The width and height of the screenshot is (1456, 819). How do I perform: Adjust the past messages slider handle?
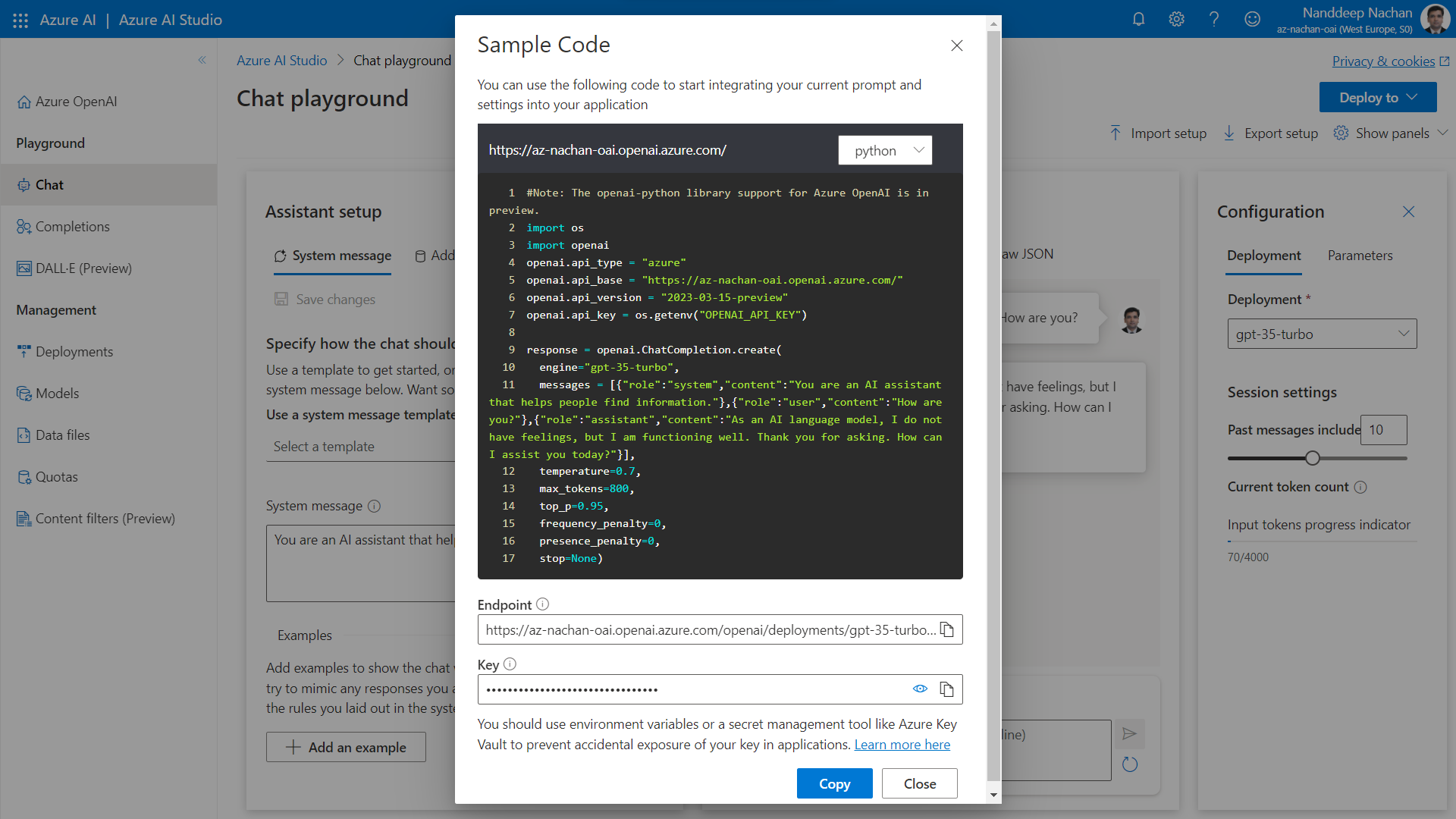click(x=1313, y=458)
